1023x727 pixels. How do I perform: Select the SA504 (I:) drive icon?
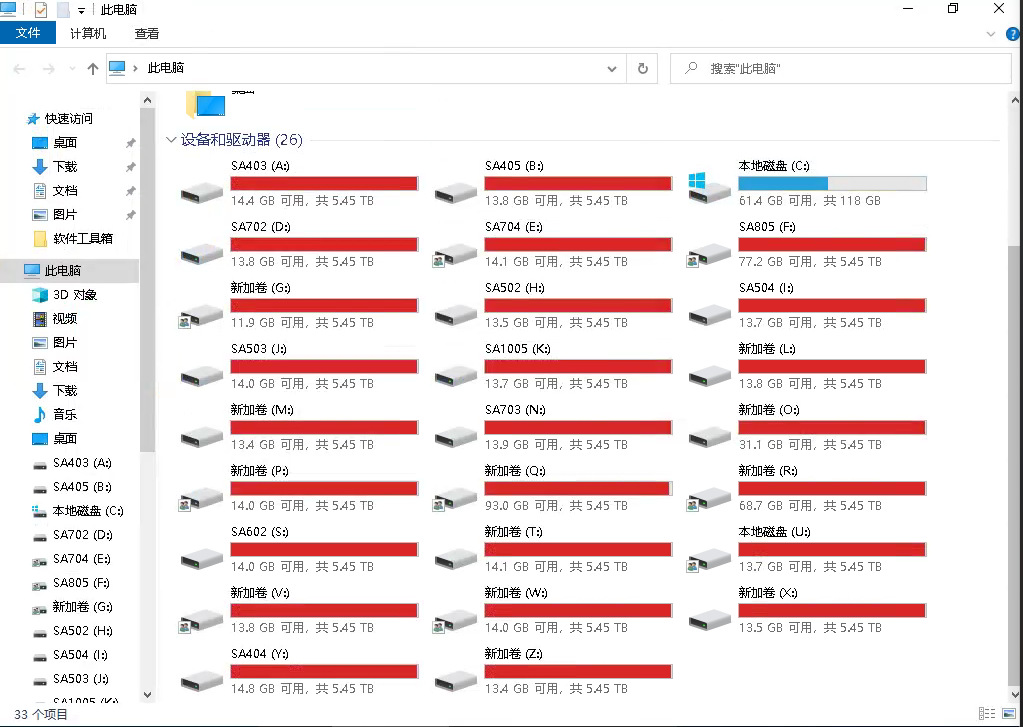[x=709, y=315]
